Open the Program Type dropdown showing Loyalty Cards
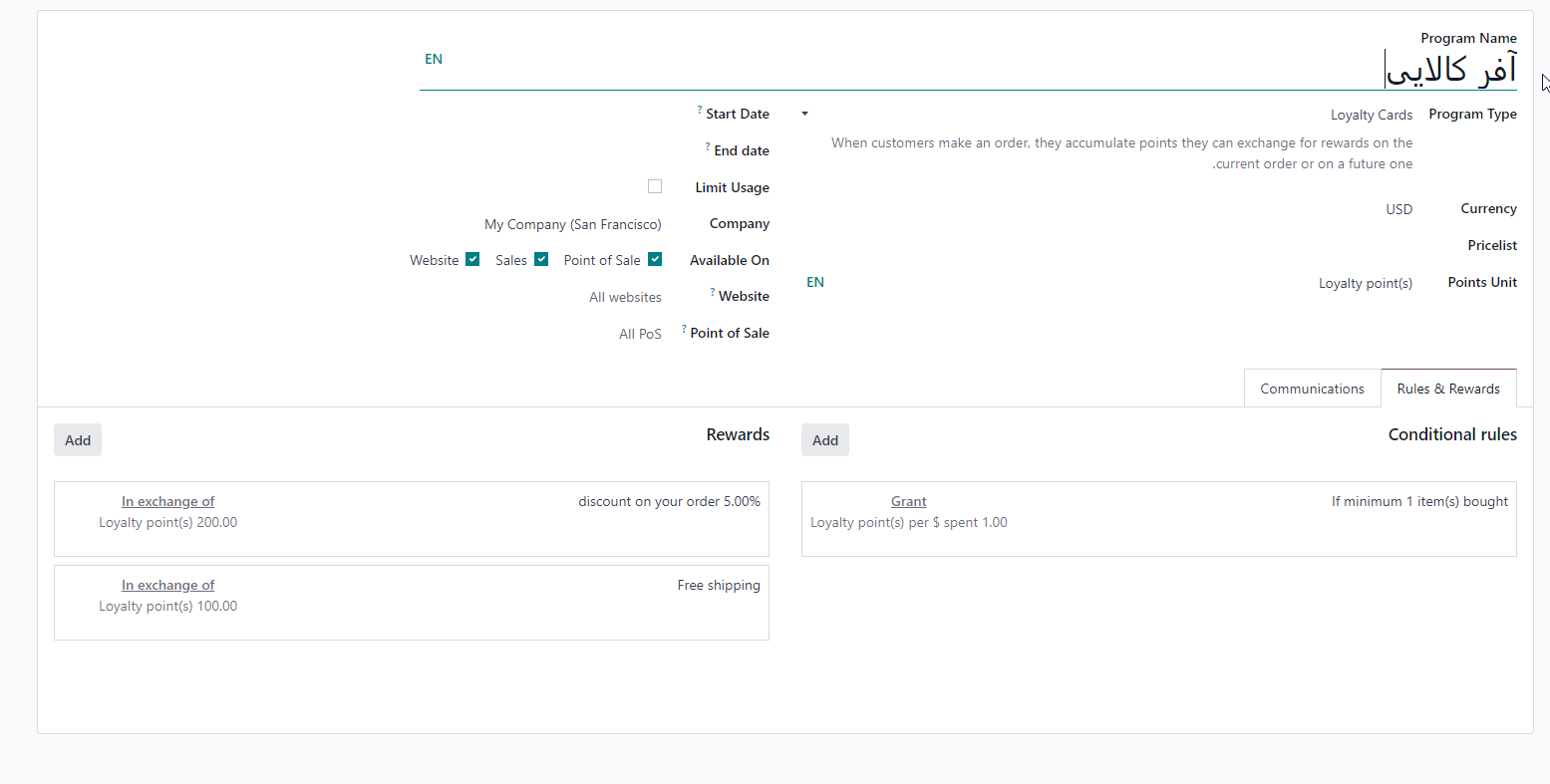This screenshot has height=784, width=1550. click(1106, 116)
